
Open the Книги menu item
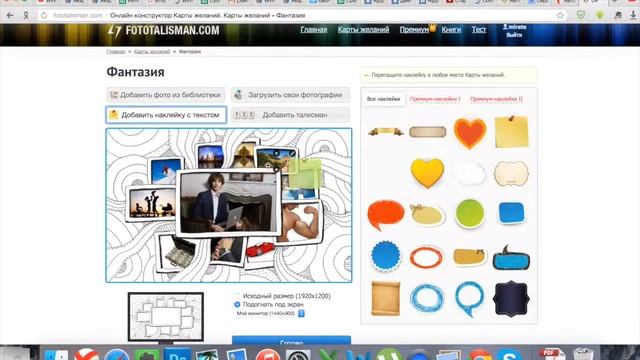(x=451, y=29)
